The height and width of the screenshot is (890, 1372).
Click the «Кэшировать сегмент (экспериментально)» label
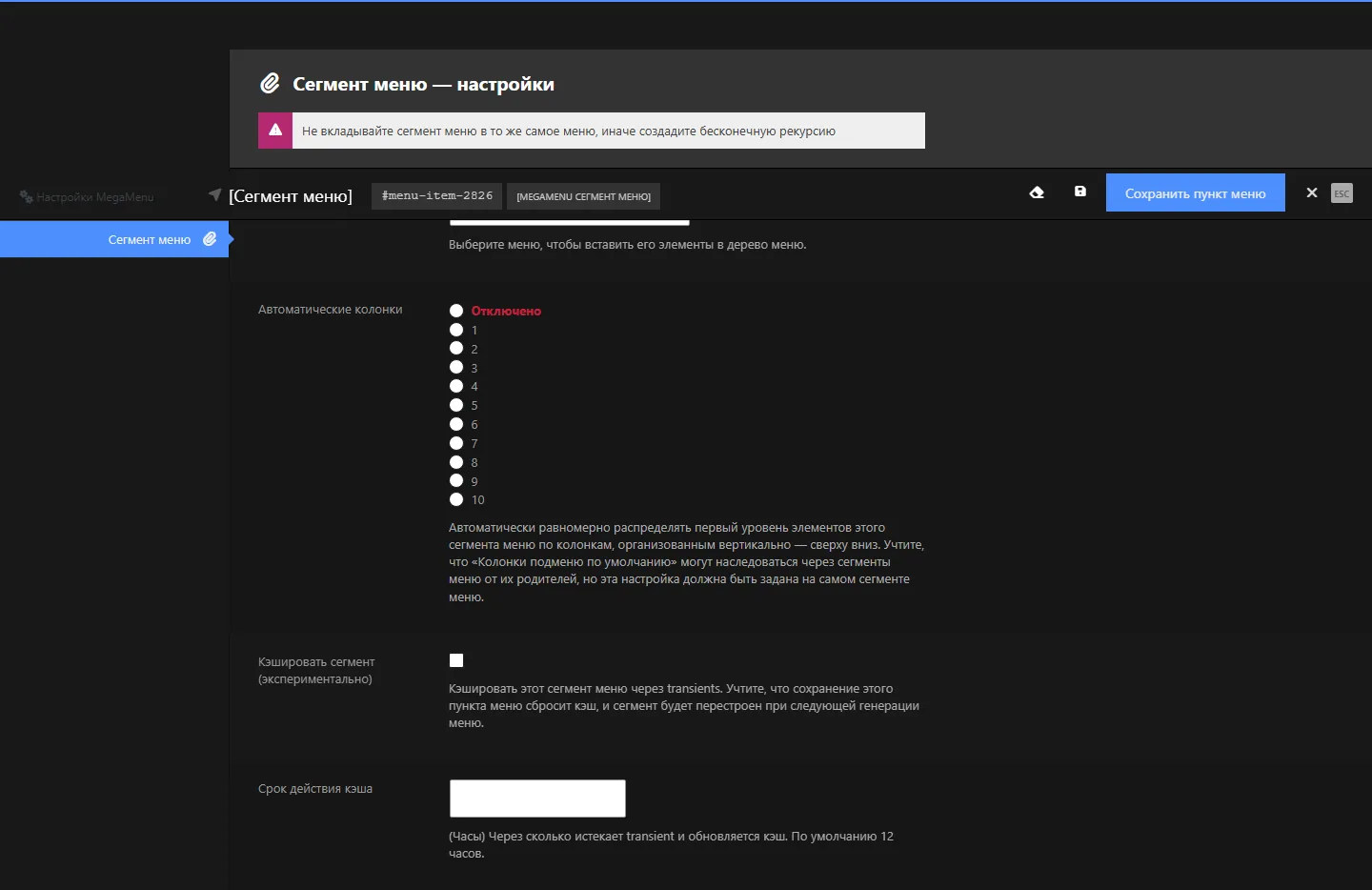[x=316, y=671]
